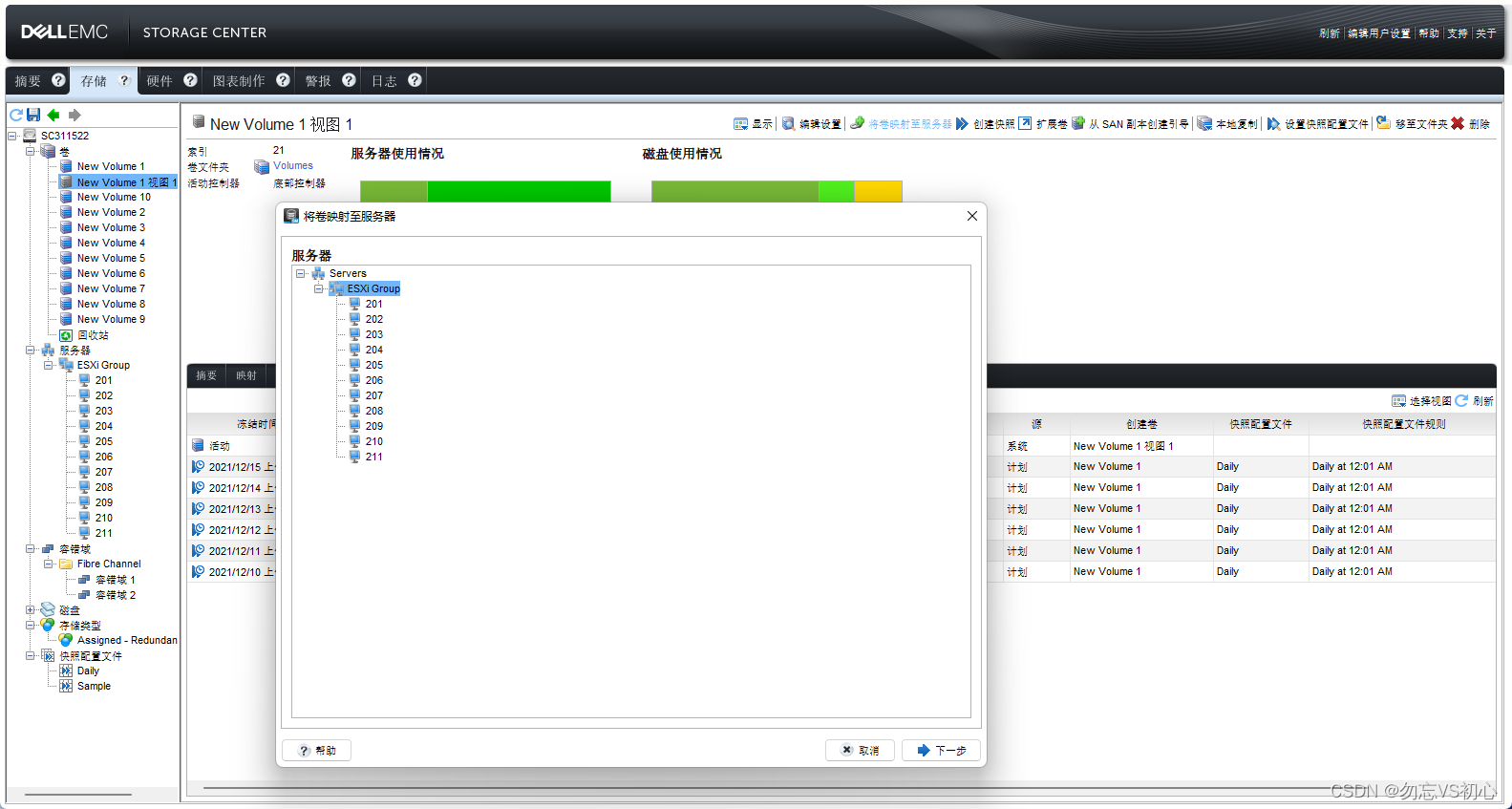Screen dimensions: 1512x809
Task: Click the yellow segment of disk usage bar
Action: [877, 191]
